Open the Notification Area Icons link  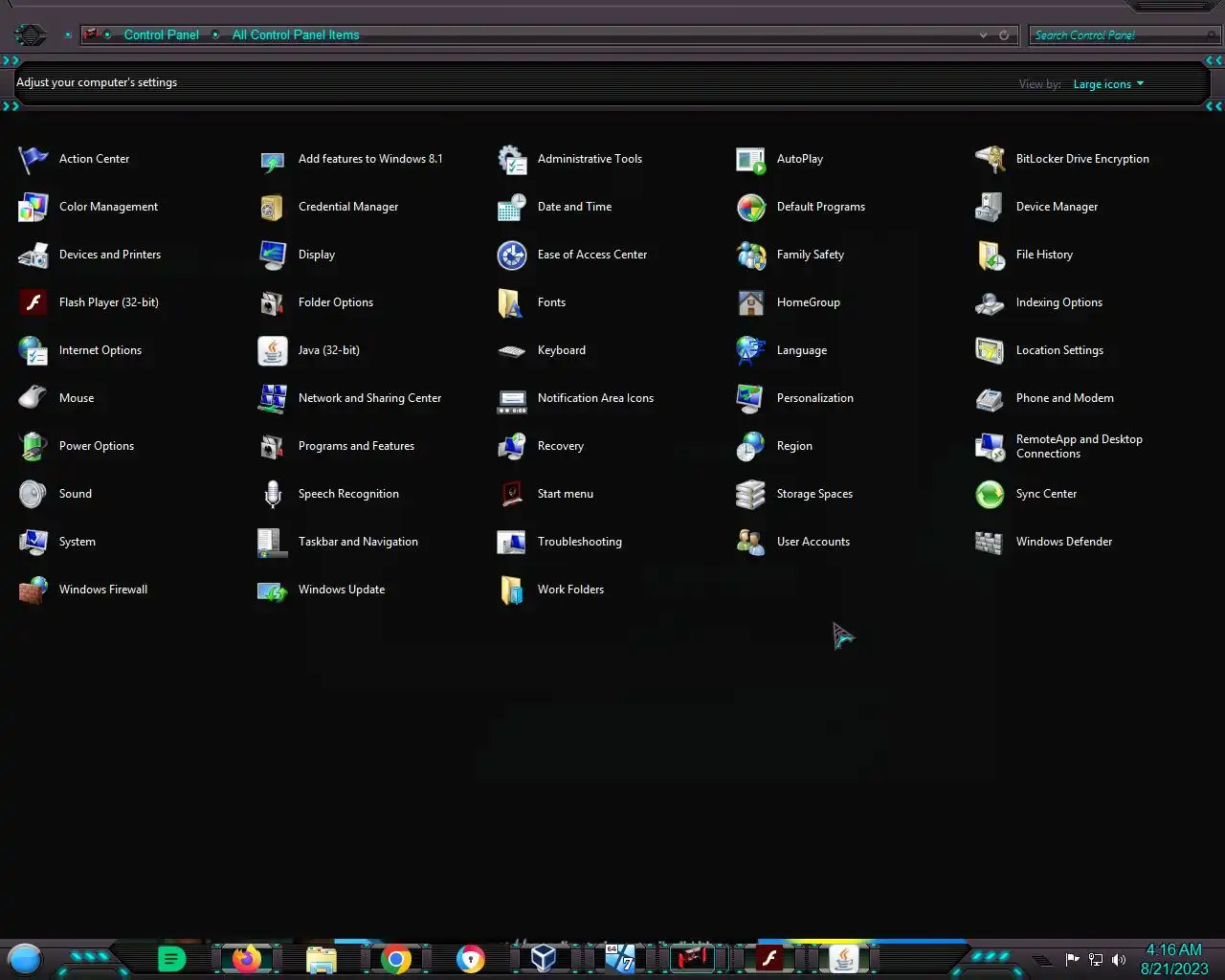(595, 398)
